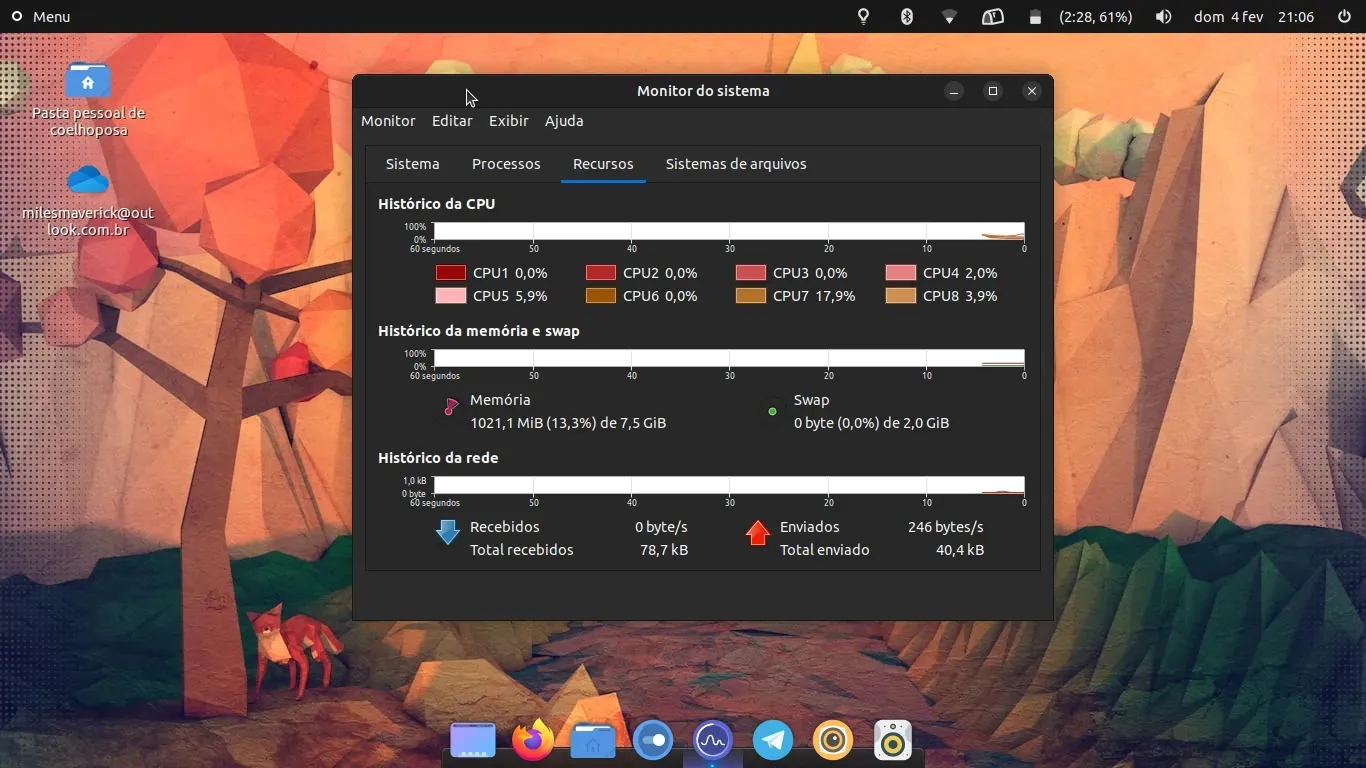Click the Swap green color indicator

point(772,411)
